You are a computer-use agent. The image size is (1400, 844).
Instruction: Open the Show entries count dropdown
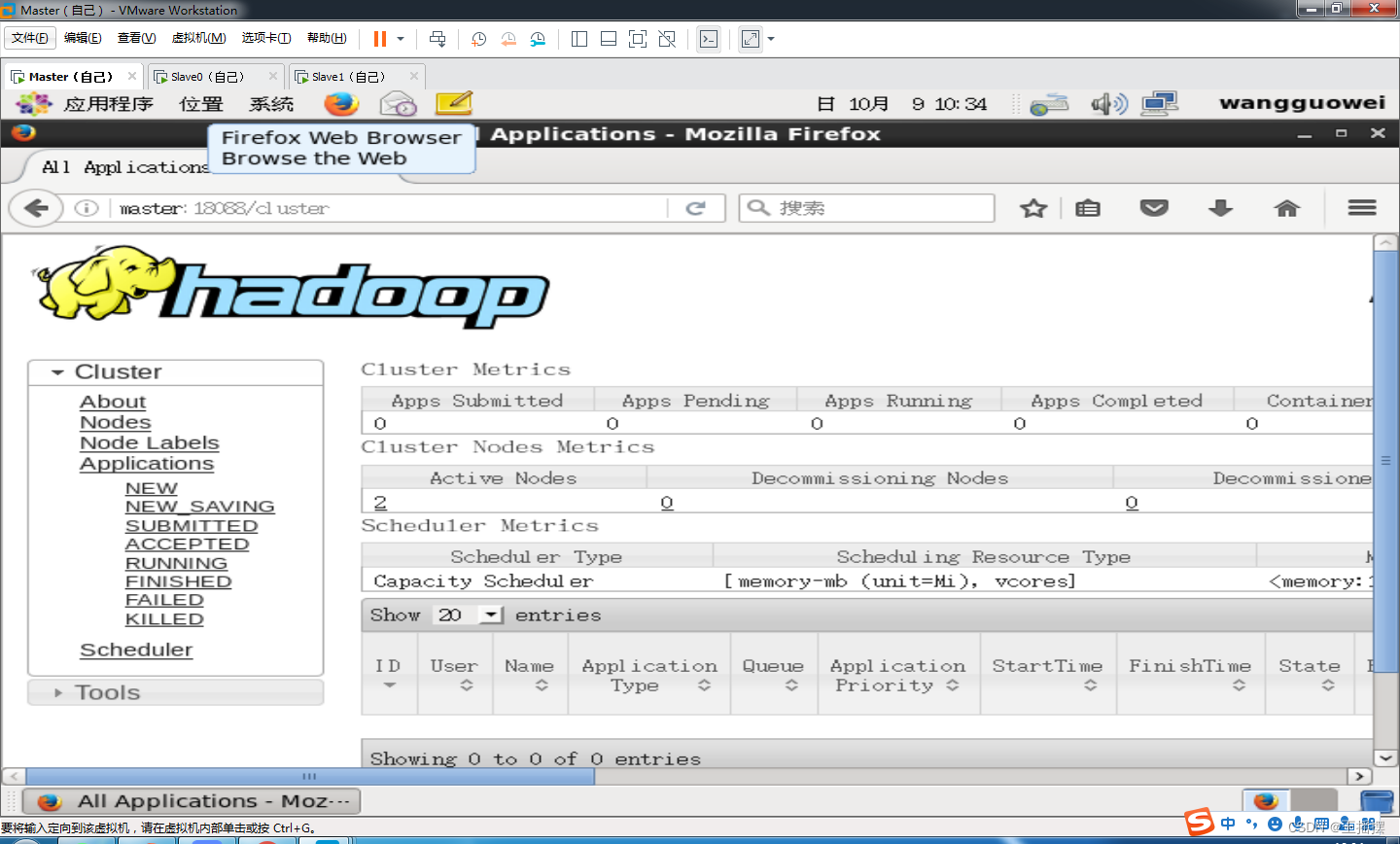tap(468, 615)
